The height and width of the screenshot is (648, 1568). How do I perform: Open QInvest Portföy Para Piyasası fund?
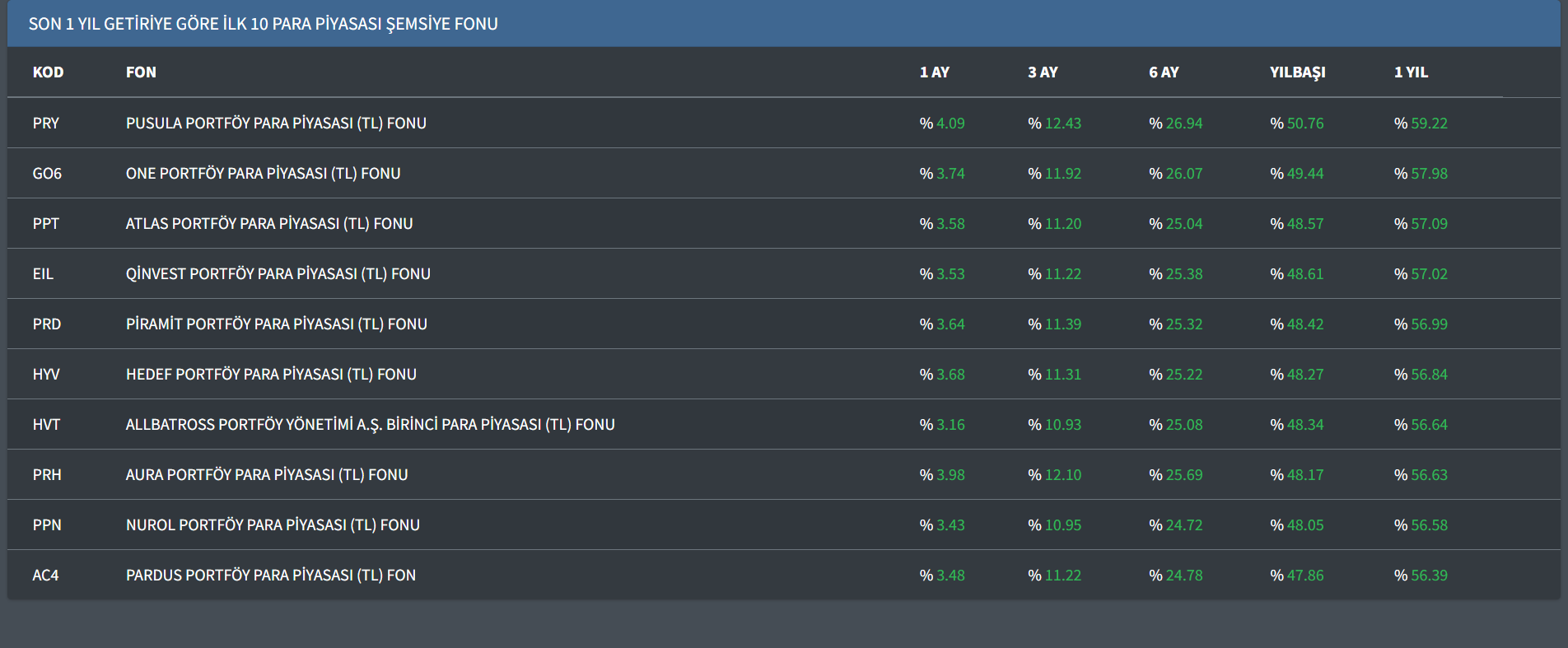278,274
